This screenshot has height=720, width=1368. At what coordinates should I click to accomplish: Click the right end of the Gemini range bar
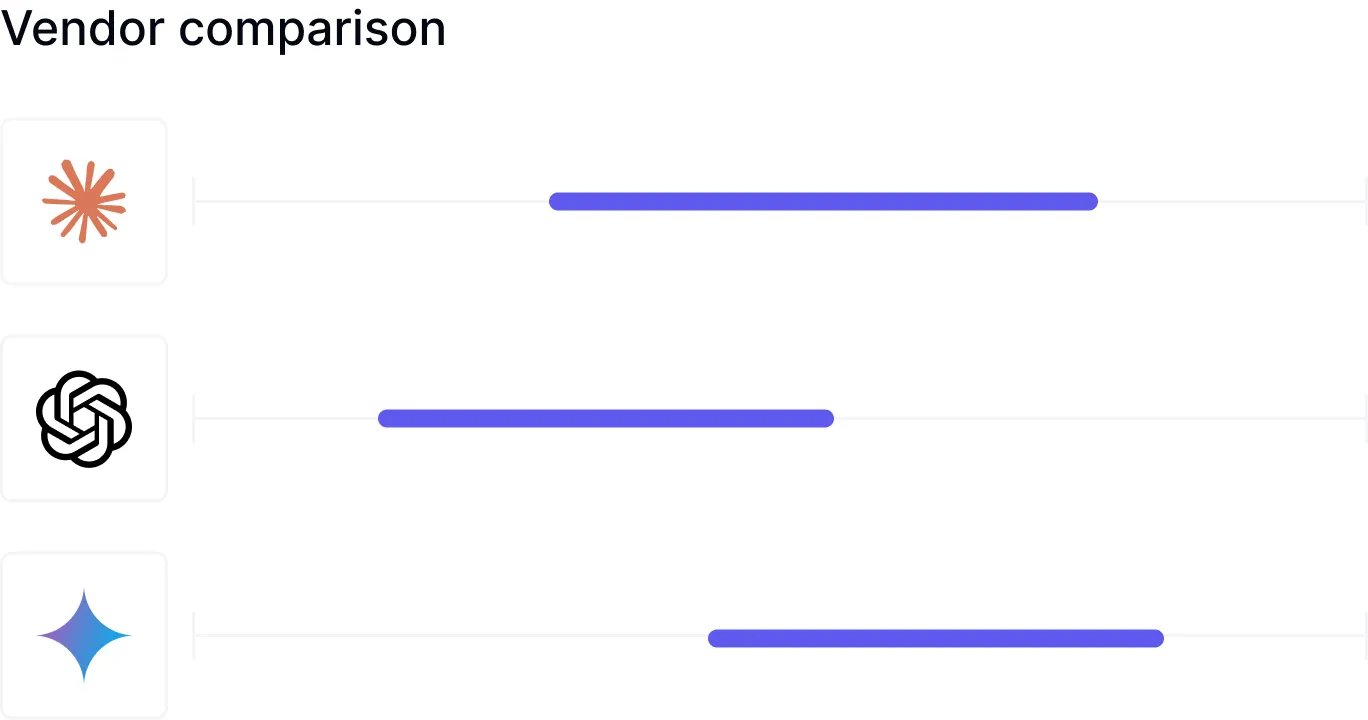click(x=1157, y=638)
